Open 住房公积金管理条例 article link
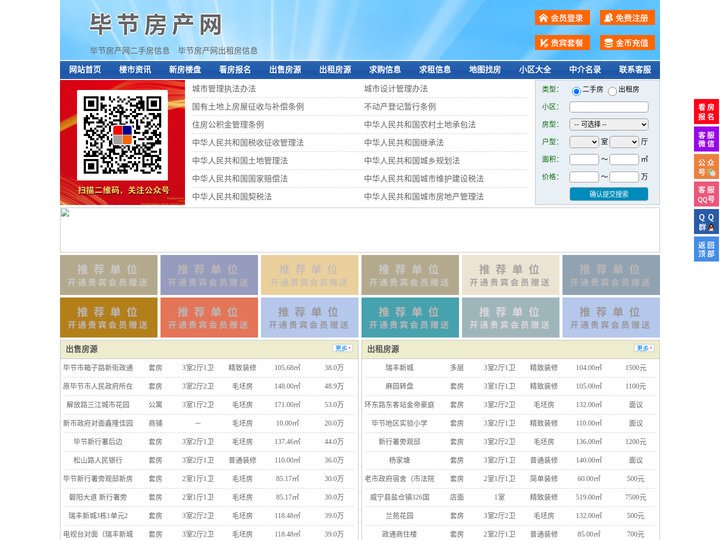Viewport: 720px width, 540px height. [x=228, y=124]
